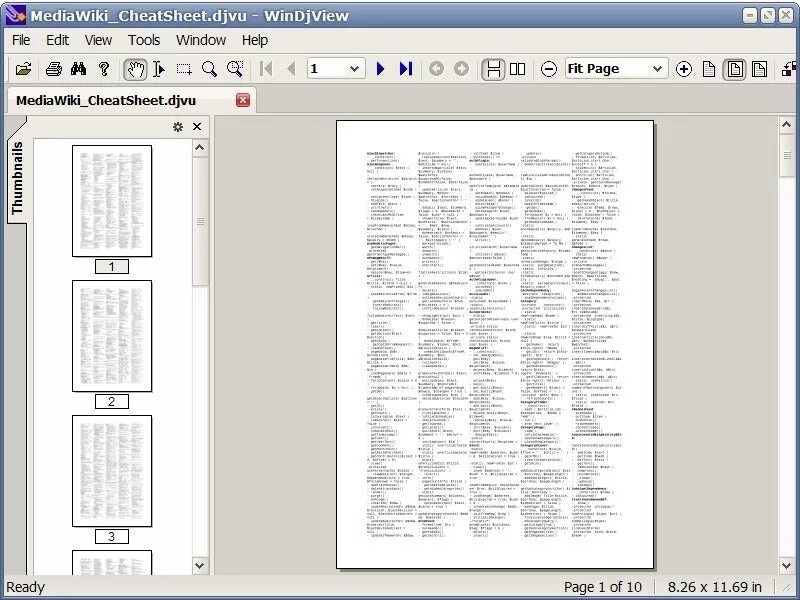Viewport: 800px width, 600px height.
Task: Toggle continuous layout mode
Action: [493, 69]
